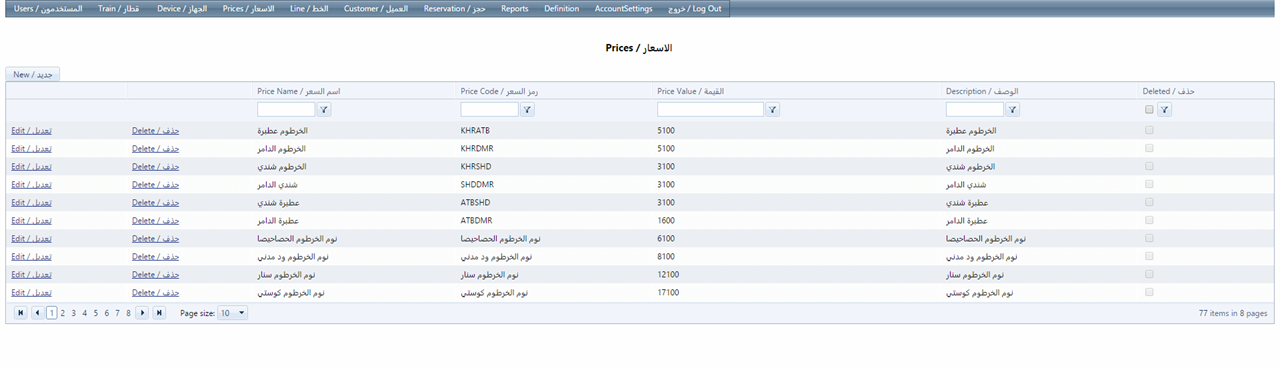Toggle the Deleted filter checkbox
This screenshot has height=370, width=1280.
[1149, 110]
